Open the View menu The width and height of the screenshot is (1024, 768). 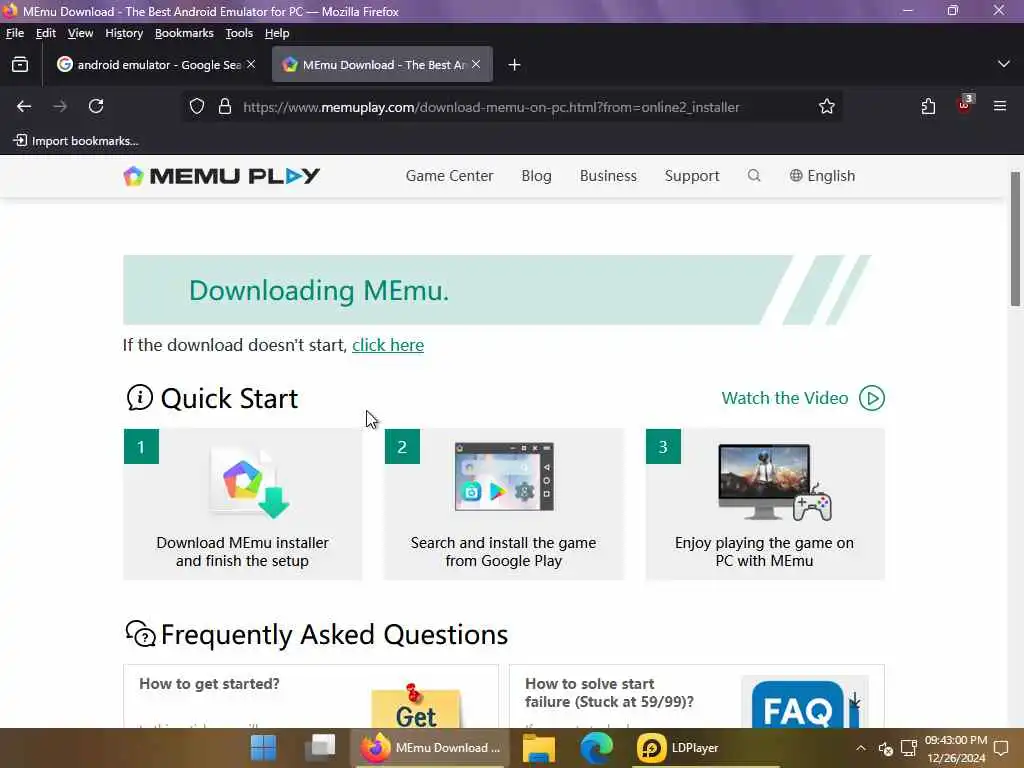pyautogui.click(x=80, y=33)
